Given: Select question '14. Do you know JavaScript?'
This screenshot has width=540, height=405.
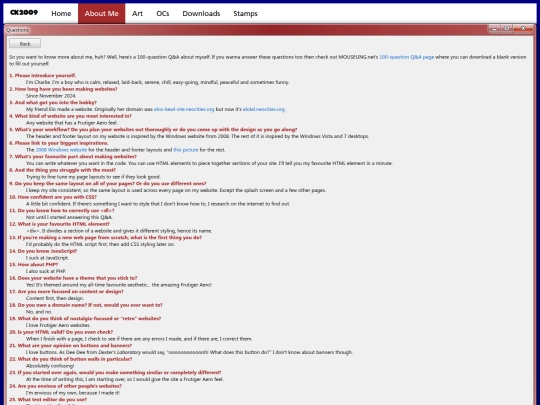Looking at the screenshot, I should coord(43,251).
